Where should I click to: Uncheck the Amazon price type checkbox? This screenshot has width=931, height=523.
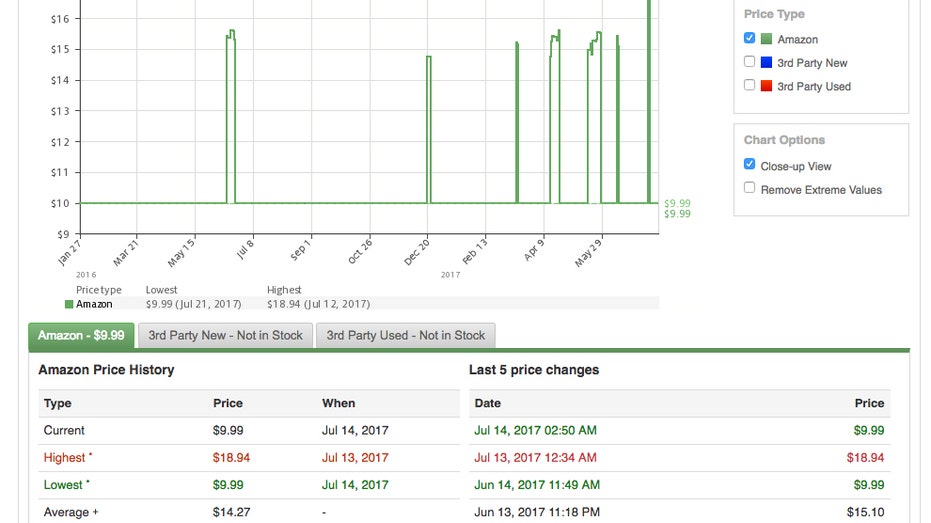(x=749, y=38)
